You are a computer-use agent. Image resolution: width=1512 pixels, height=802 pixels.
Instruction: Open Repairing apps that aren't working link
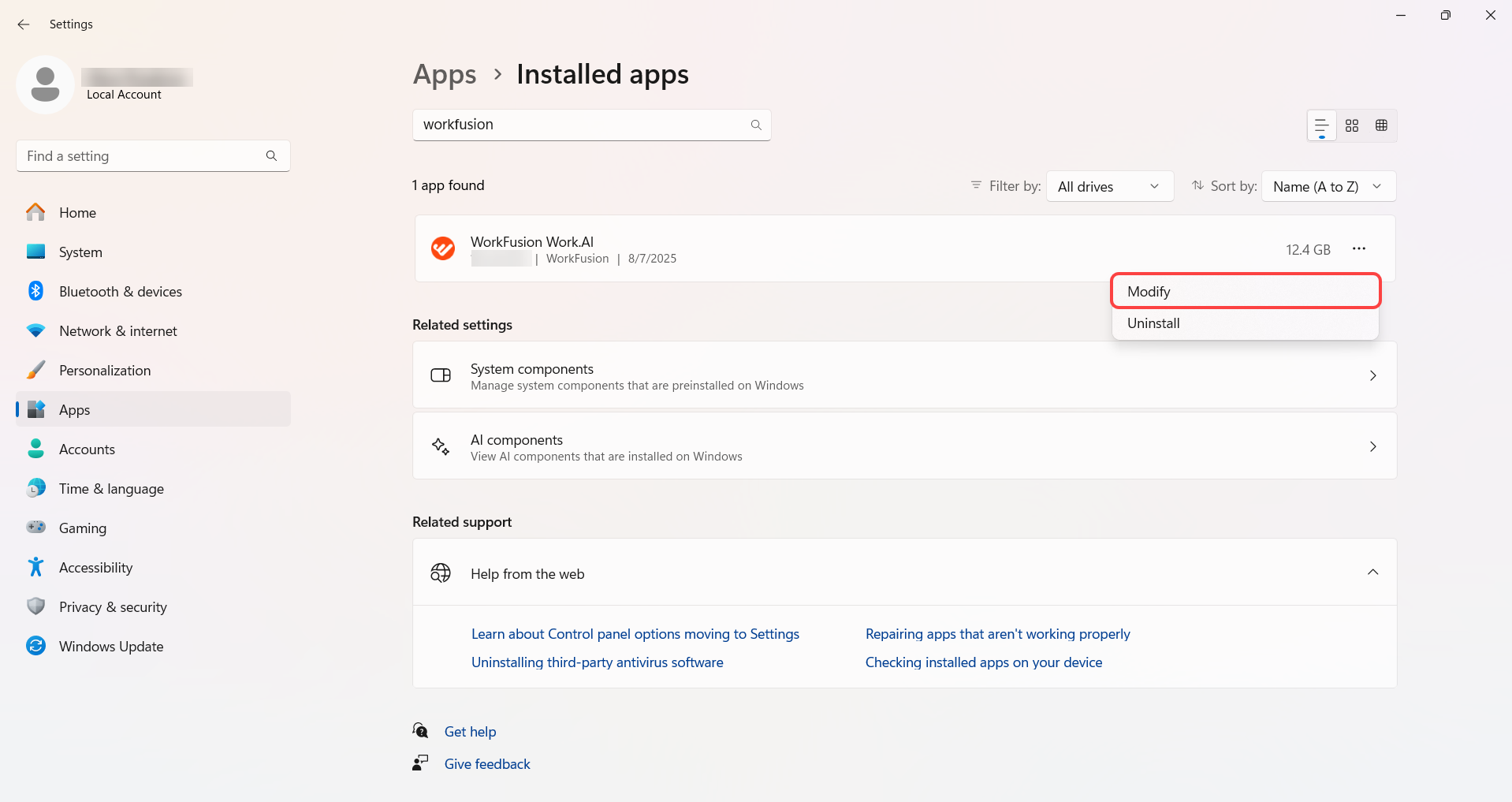(x=998, y=634)
